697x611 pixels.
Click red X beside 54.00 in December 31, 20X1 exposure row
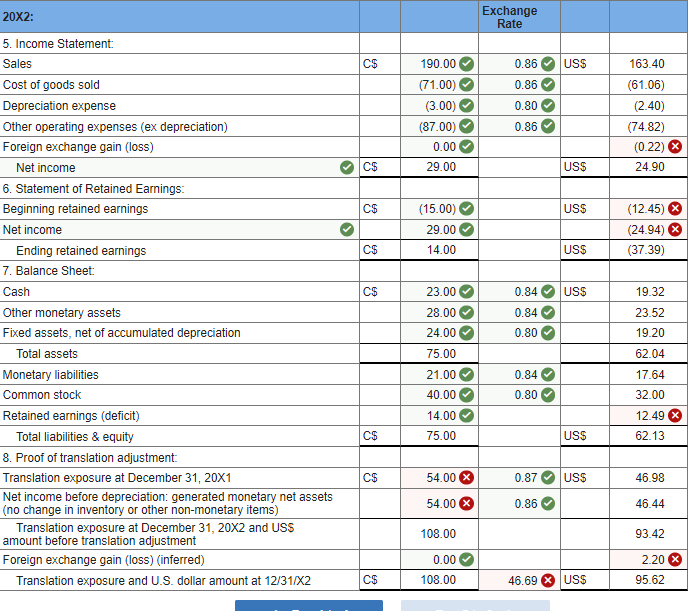pyautogui.click(x=466, y=478)
